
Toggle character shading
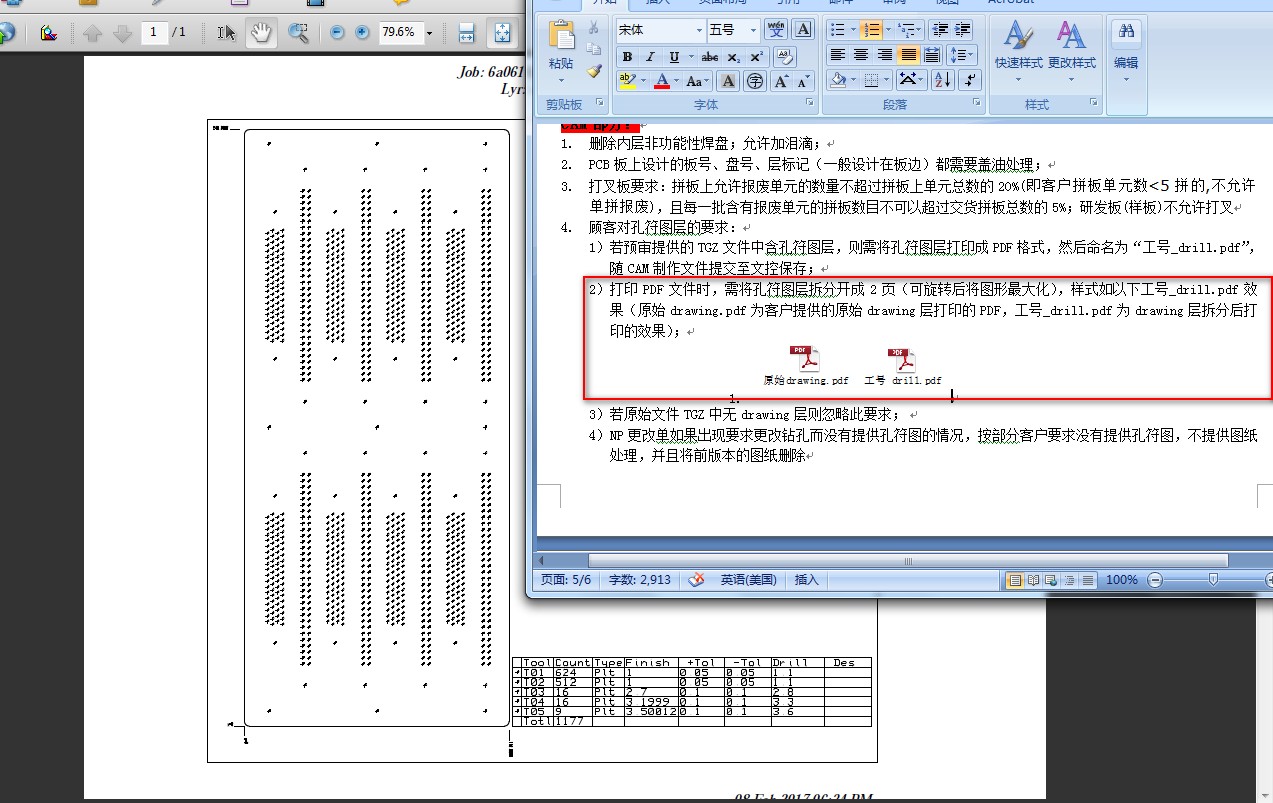[729, 81]
